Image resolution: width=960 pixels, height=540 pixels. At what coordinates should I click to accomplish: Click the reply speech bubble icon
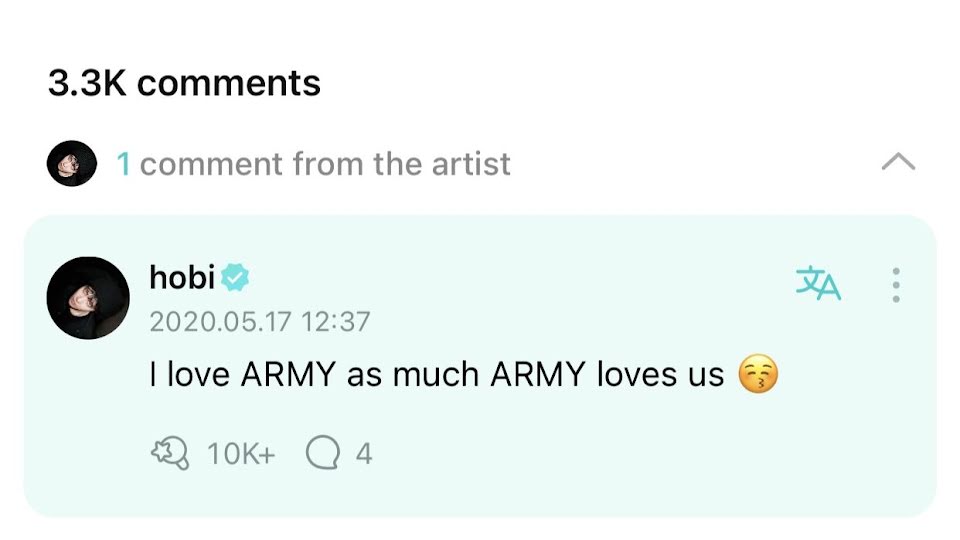pyautogui.click(x=322, y=454)
